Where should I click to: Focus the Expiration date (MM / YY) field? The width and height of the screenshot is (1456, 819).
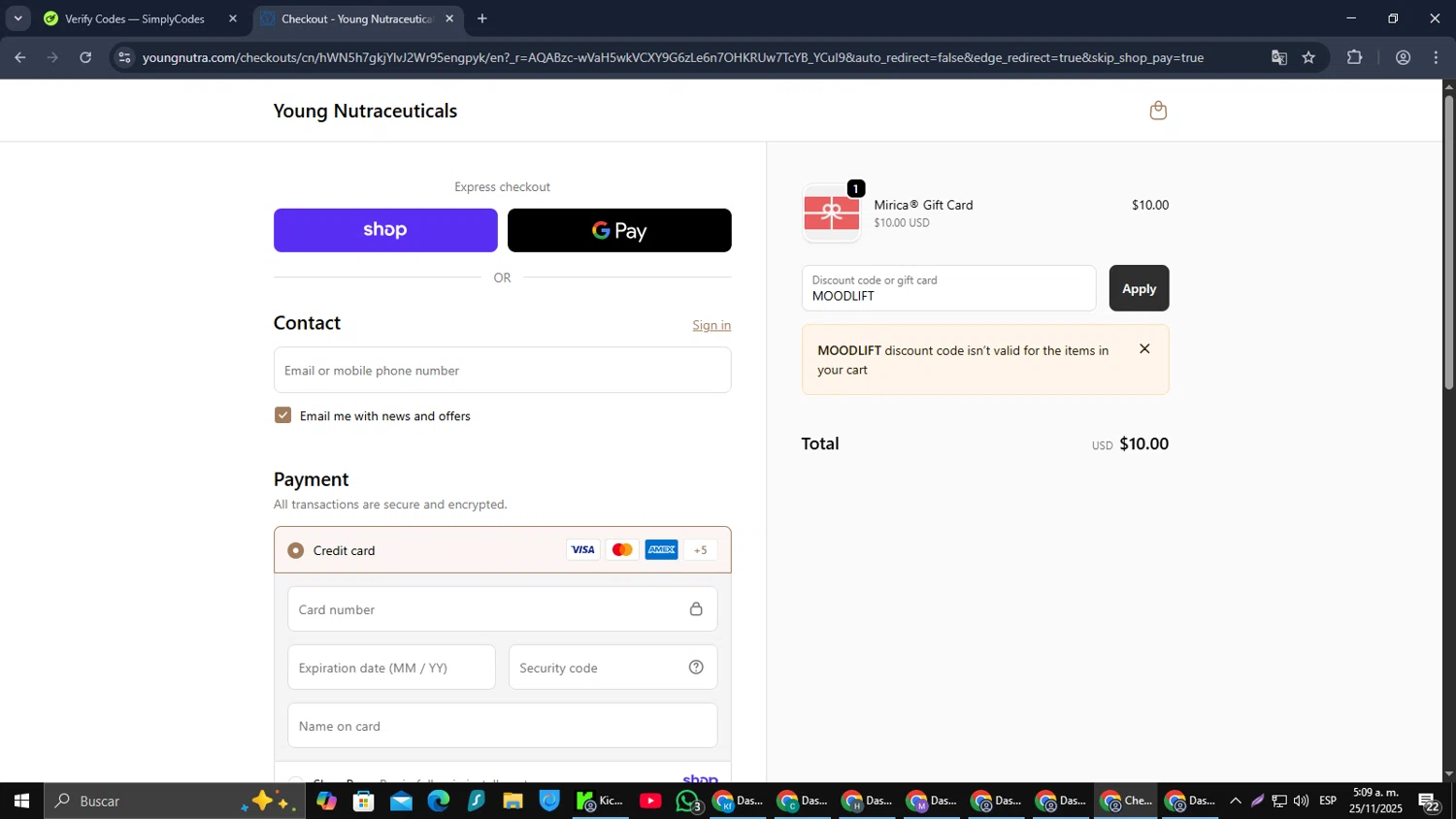(x=391, y=668)
